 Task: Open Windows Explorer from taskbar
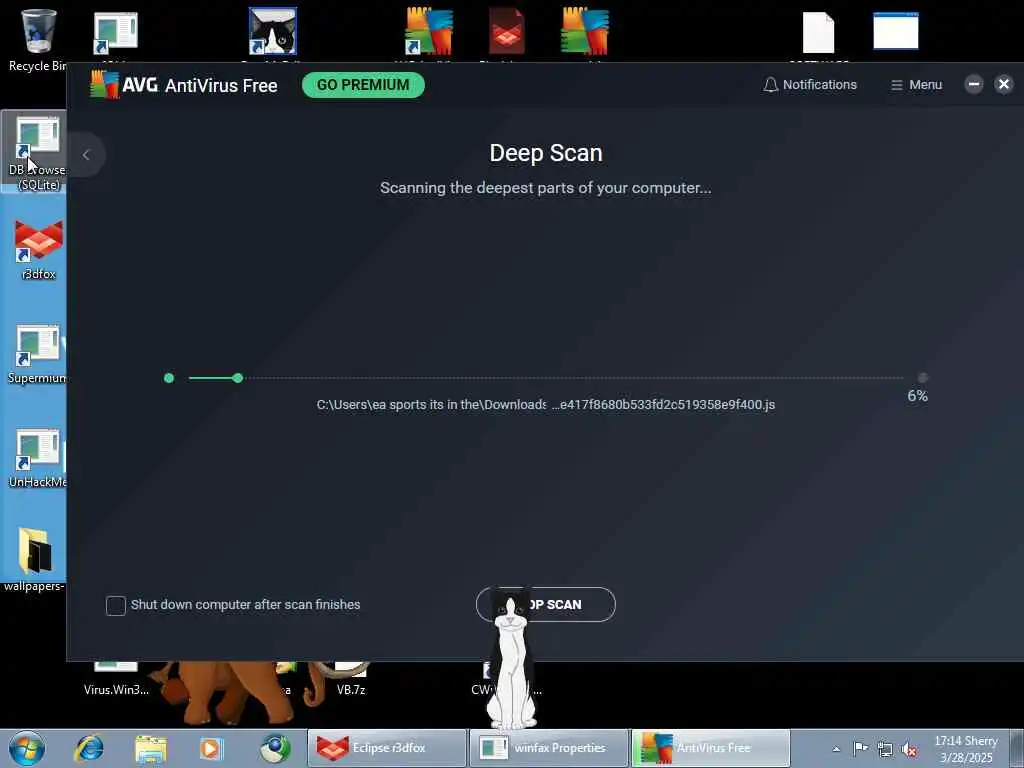pos(151,748)
